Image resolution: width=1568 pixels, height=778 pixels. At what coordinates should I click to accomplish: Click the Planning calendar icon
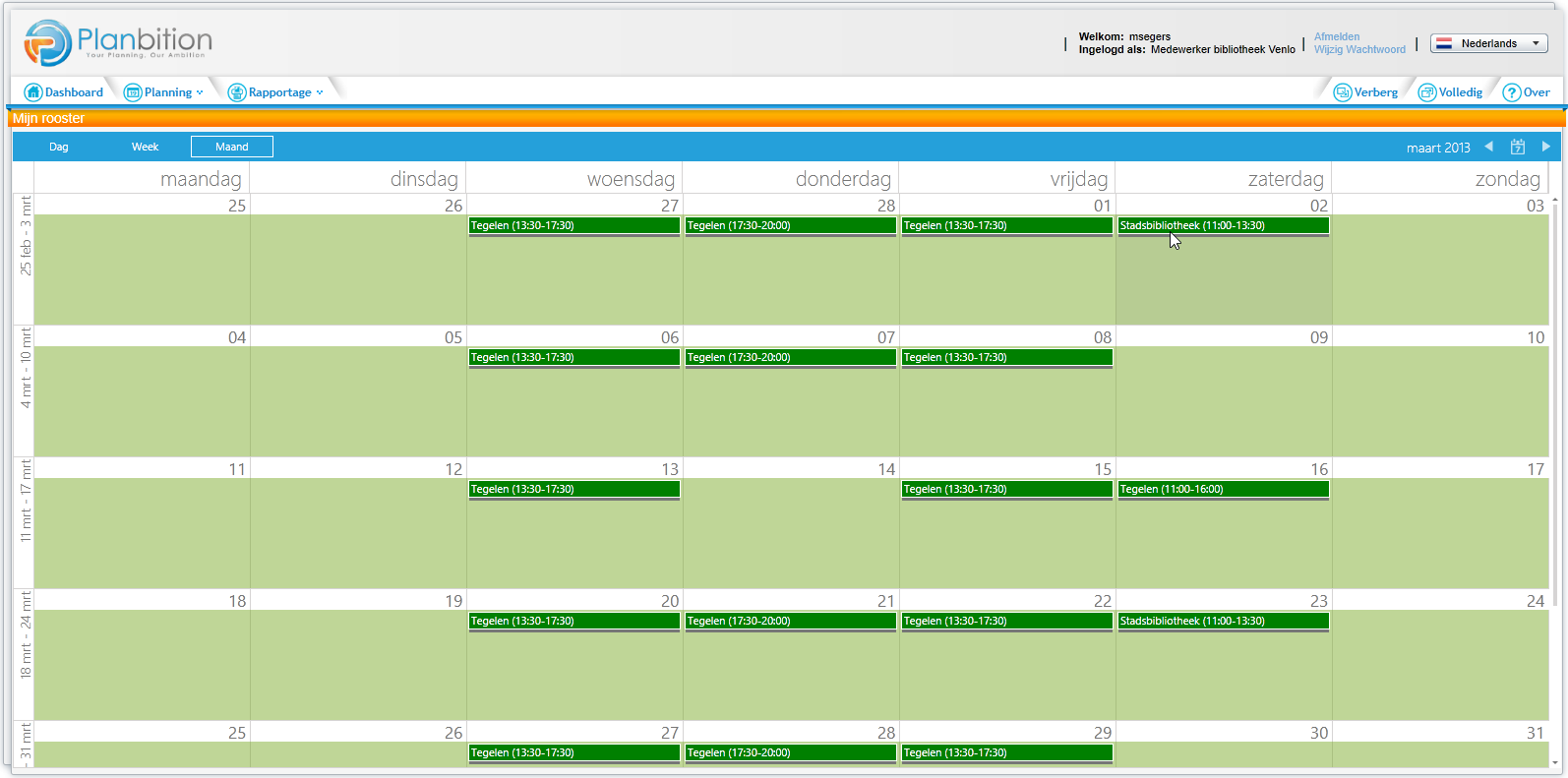coord(133,92)
